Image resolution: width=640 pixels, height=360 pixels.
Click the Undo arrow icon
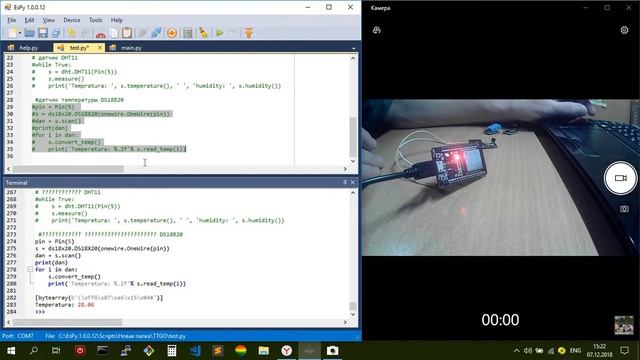[72, 33]
